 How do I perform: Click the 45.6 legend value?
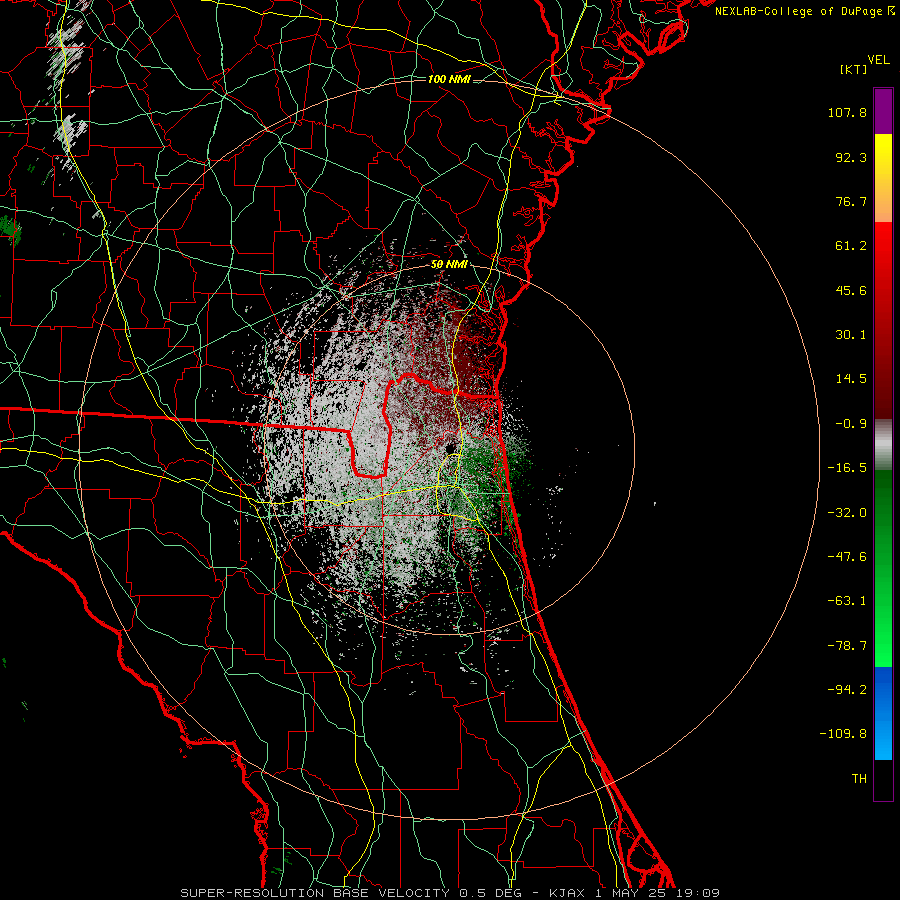[851, 290]
